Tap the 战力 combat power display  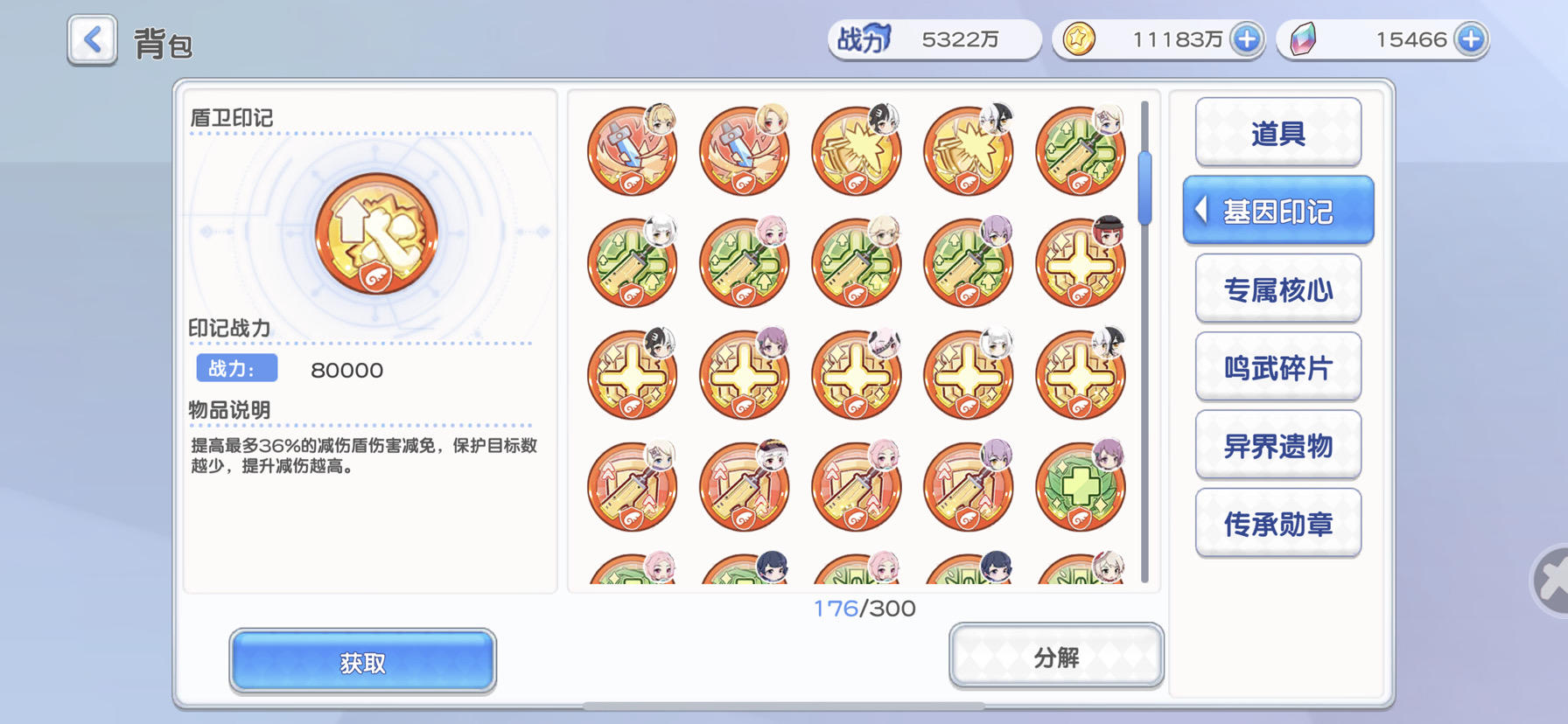pos(934,39)
